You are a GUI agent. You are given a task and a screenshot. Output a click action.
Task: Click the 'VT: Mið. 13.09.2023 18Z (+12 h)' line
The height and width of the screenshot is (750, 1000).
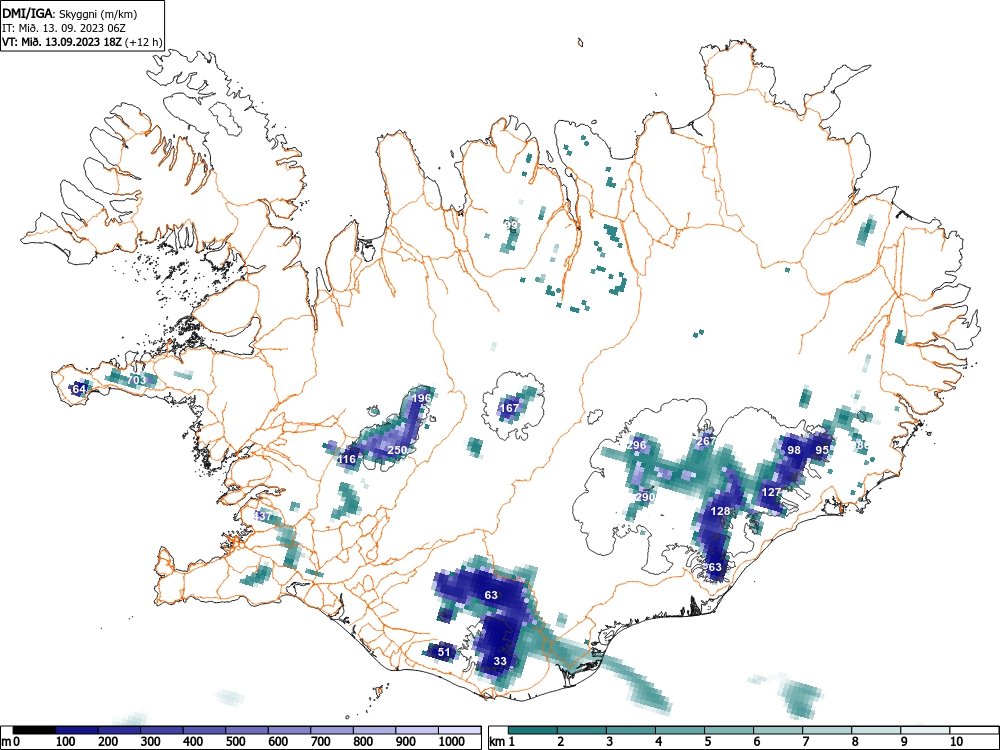[x=82, y=42]
